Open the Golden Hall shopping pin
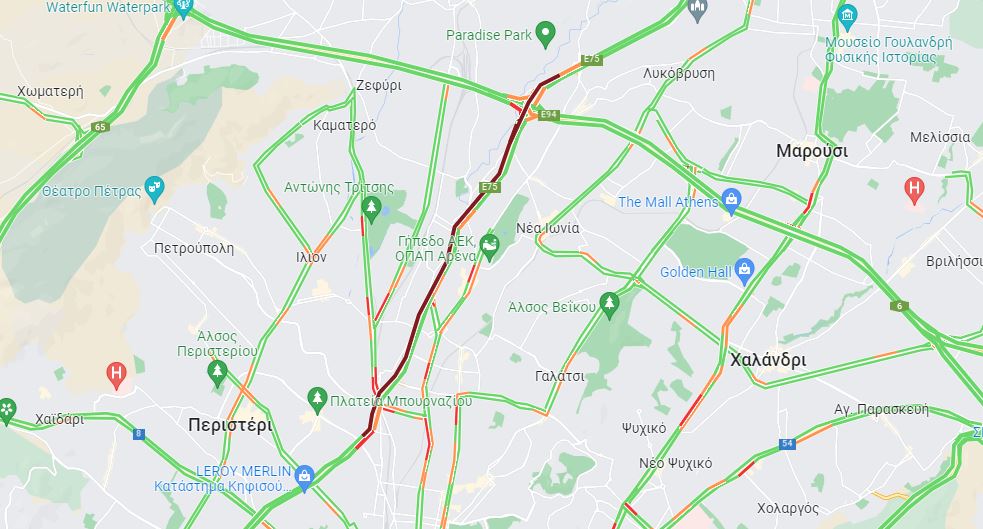The width and height of the screenshot is (983, 529). pyautogui.click(x=744, y=271)
